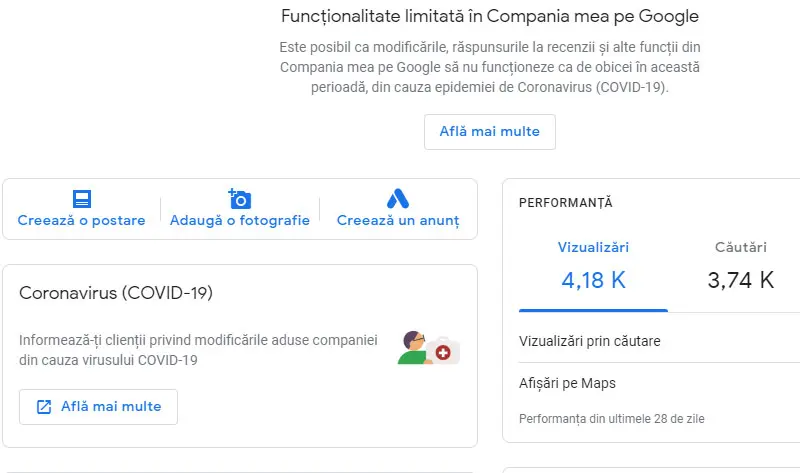This screenshot has width=800, height=473.
Task: Click the 3,74 K searches value
Action: click(x=741, y=280)
